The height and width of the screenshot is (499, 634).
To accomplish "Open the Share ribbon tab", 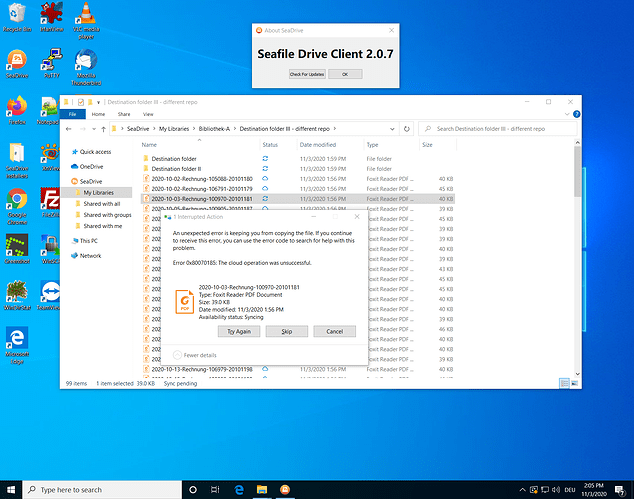I will point(124,114).
